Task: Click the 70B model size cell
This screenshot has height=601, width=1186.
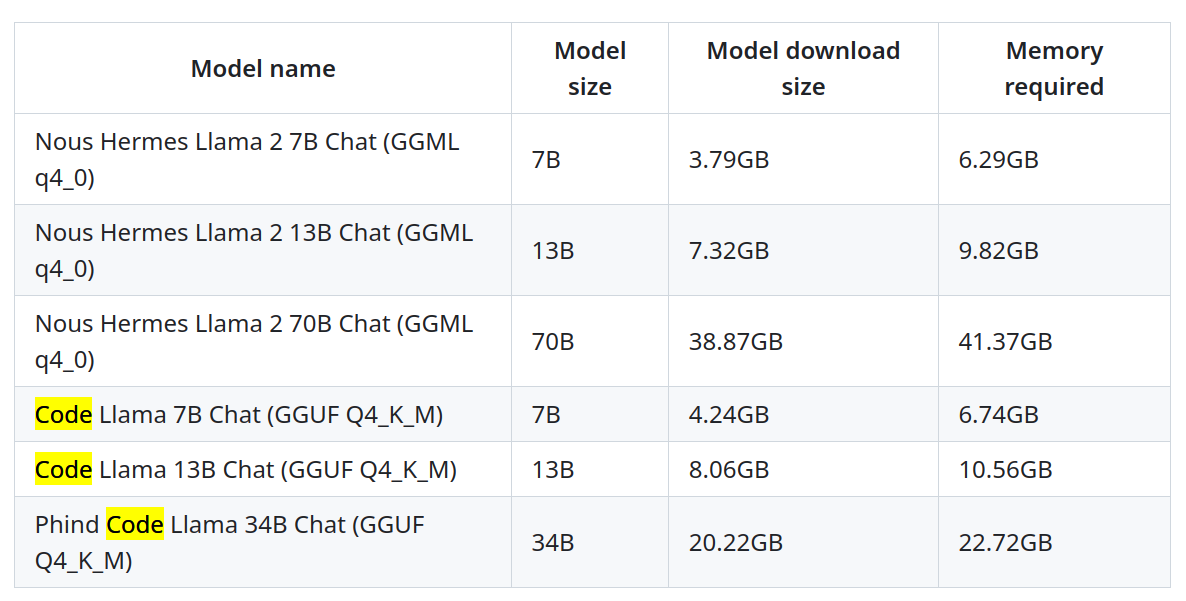Action: coord(590,341)
